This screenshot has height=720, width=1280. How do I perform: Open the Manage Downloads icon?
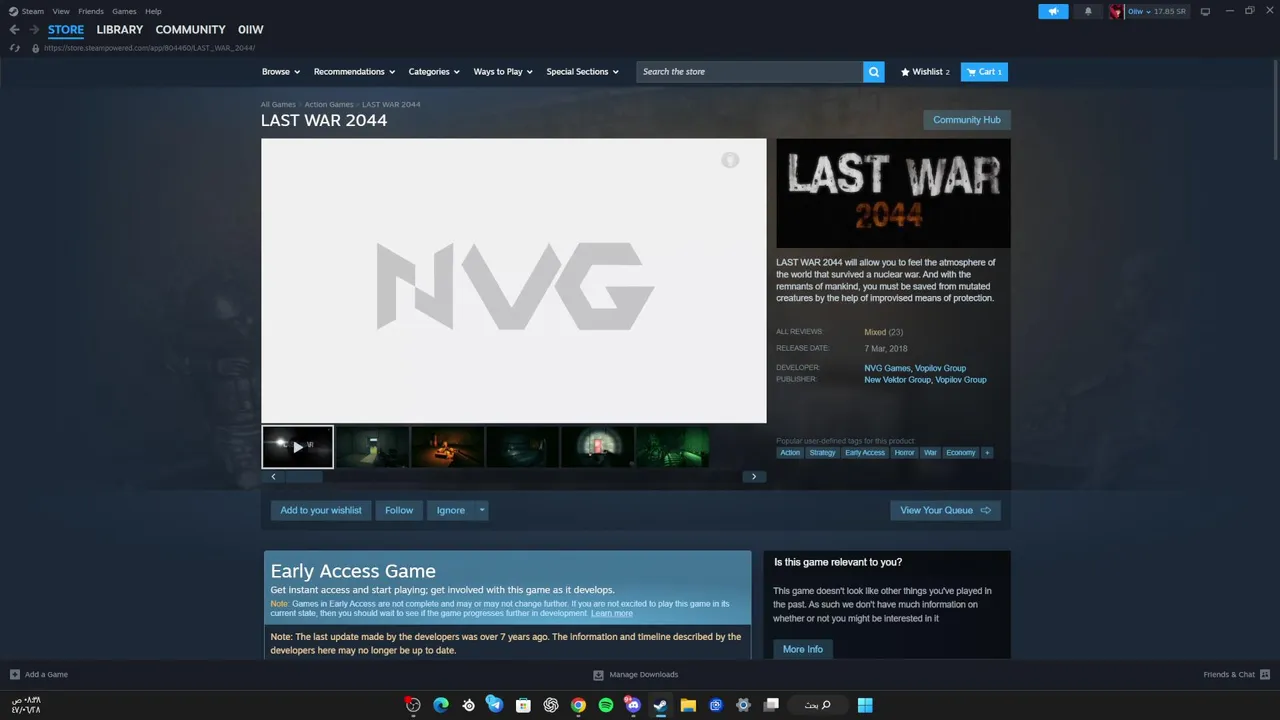(598, 674)
